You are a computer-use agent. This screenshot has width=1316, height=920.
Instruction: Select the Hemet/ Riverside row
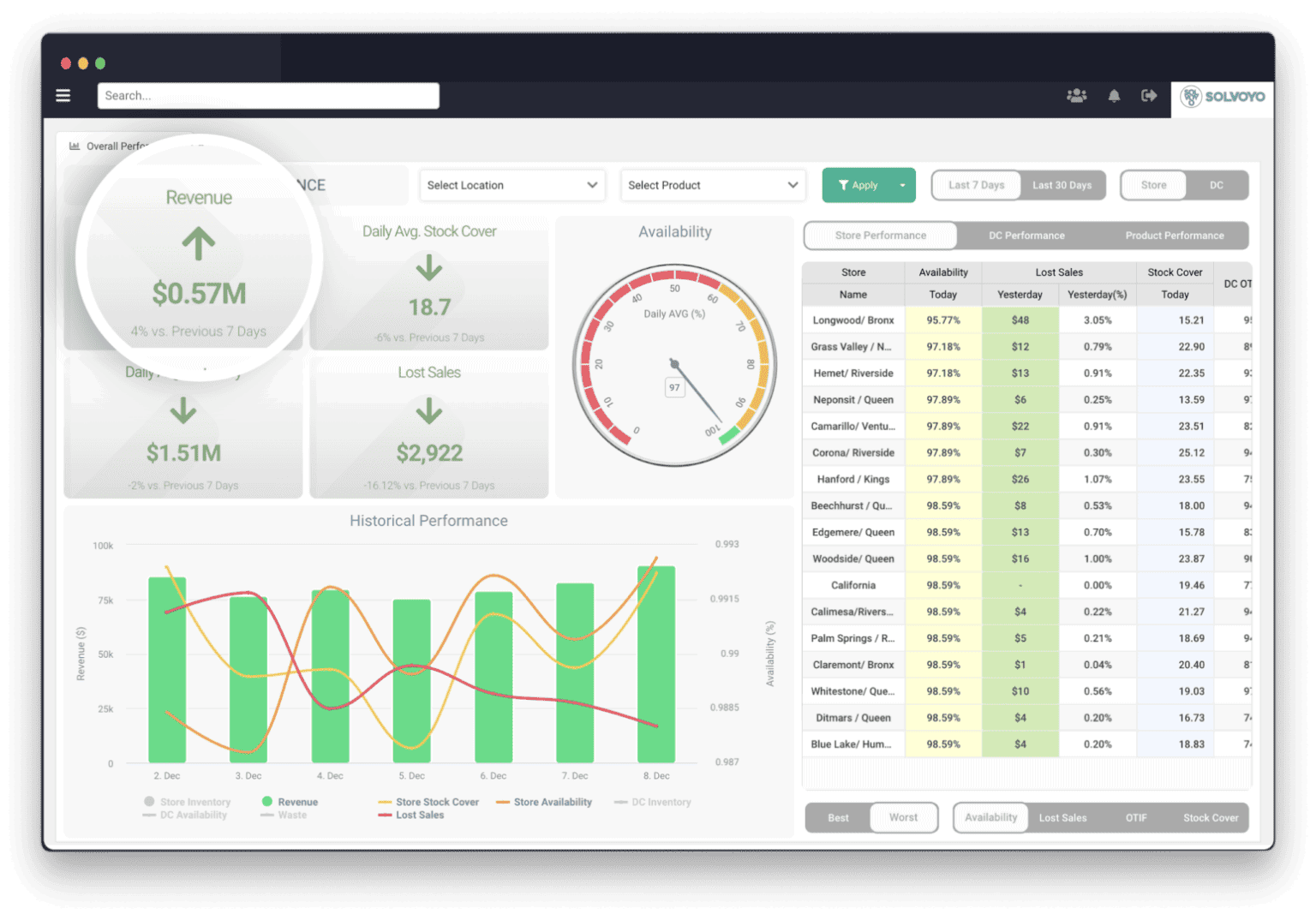coord(1026,373)
